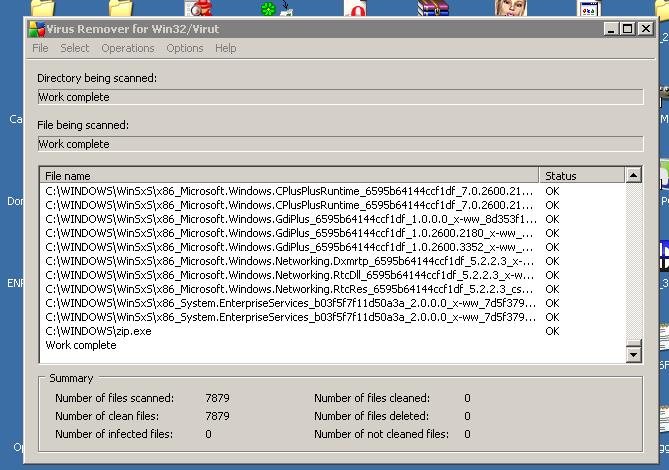Click the WinRAR books desktop icon

(433, 8)
